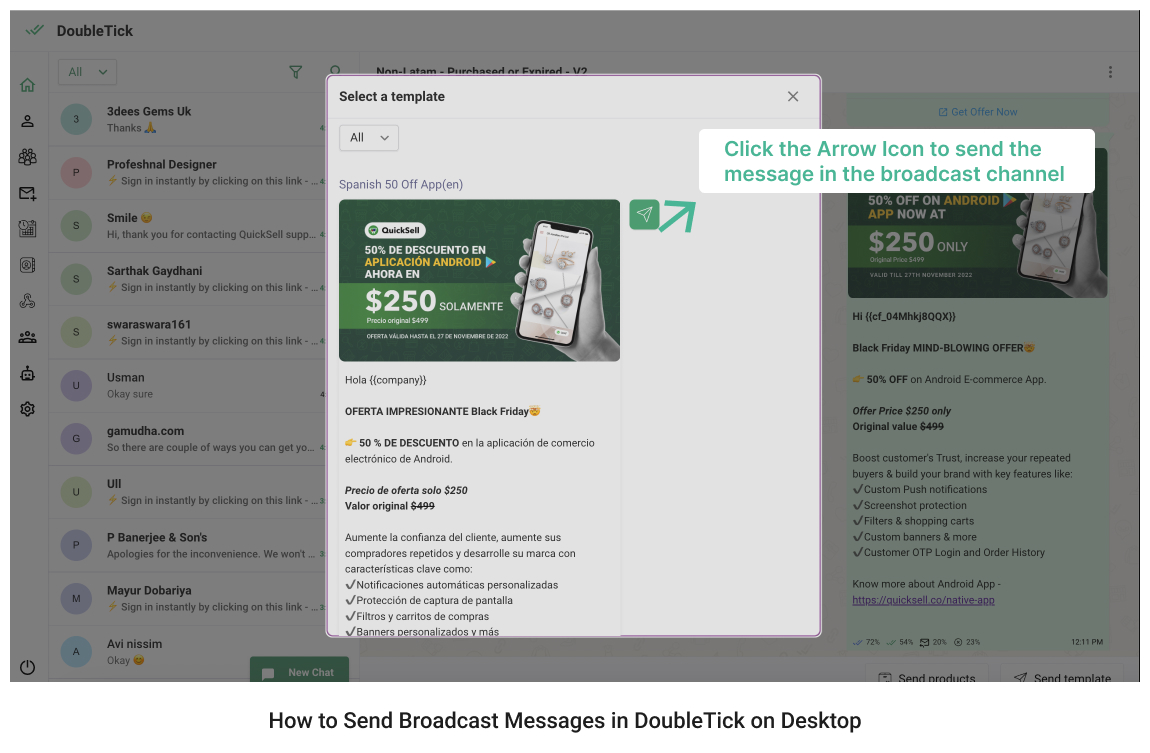The height and width of the screenshot is (753, 1150).
Task: Click the power logout icon
Action: (28, 667)
